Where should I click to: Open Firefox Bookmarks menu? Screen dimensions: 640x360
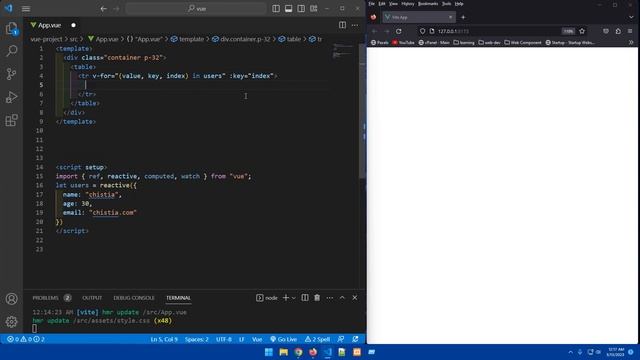(x=428, y=4)
